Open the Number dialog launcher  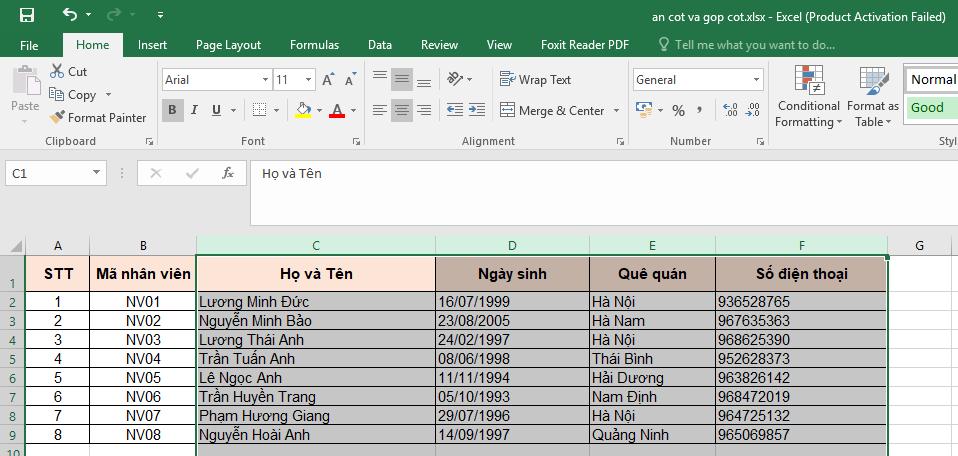(x=760, y=141)
